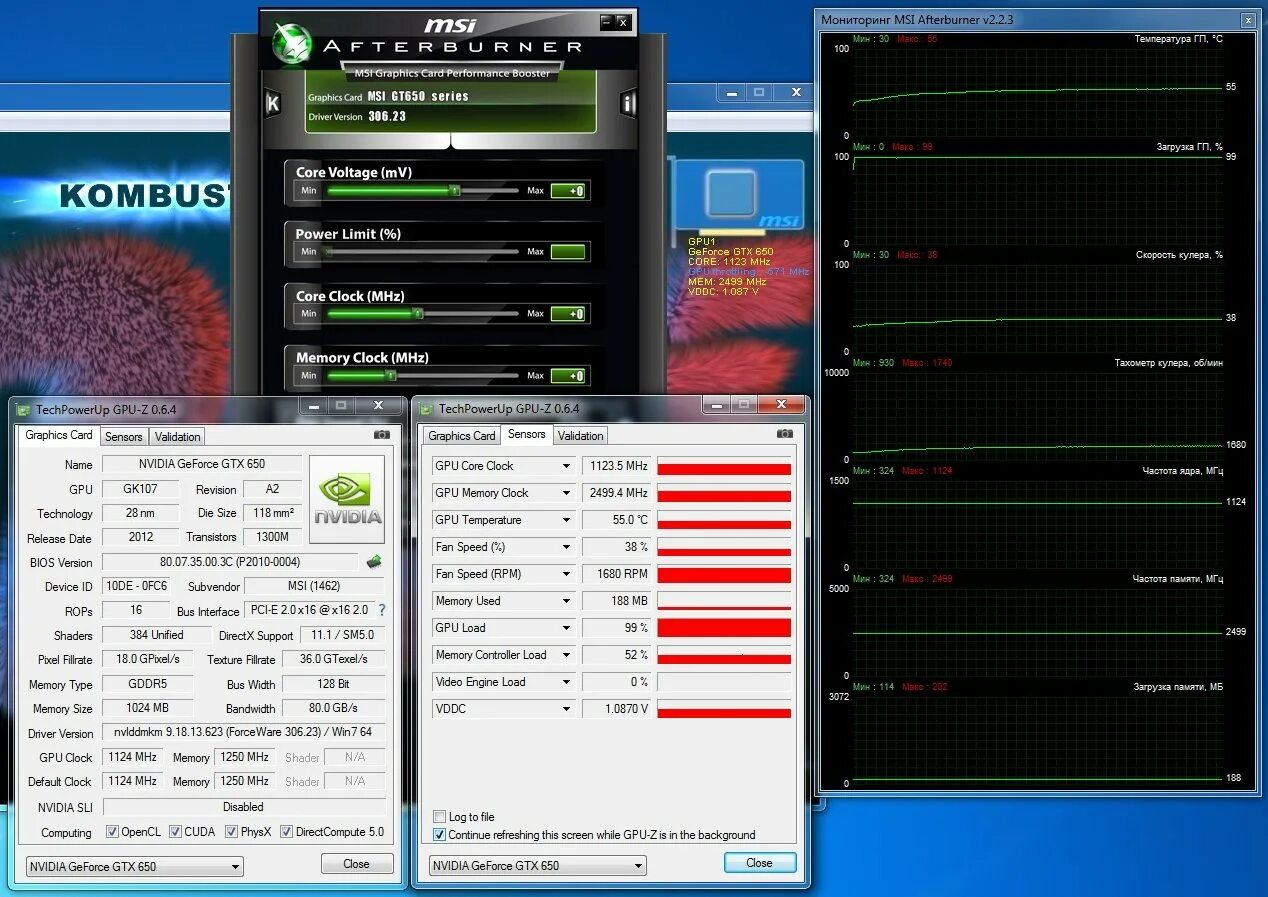Image resolution: width=1268 pixels, height=897 pixels.
Task: Select Graphics Card tab in left GPU-Z window
Action: coord(59,435)
